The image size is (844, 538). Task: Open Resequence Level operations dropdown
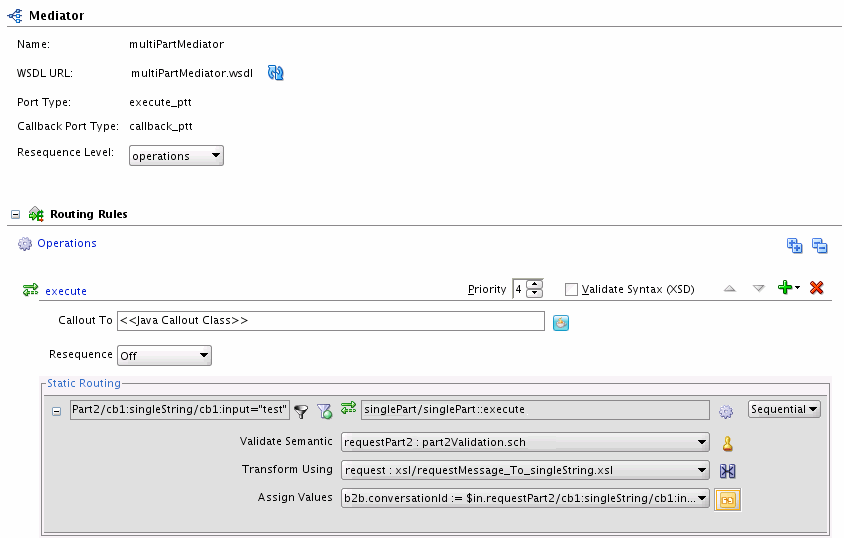(x=176, y=155)
